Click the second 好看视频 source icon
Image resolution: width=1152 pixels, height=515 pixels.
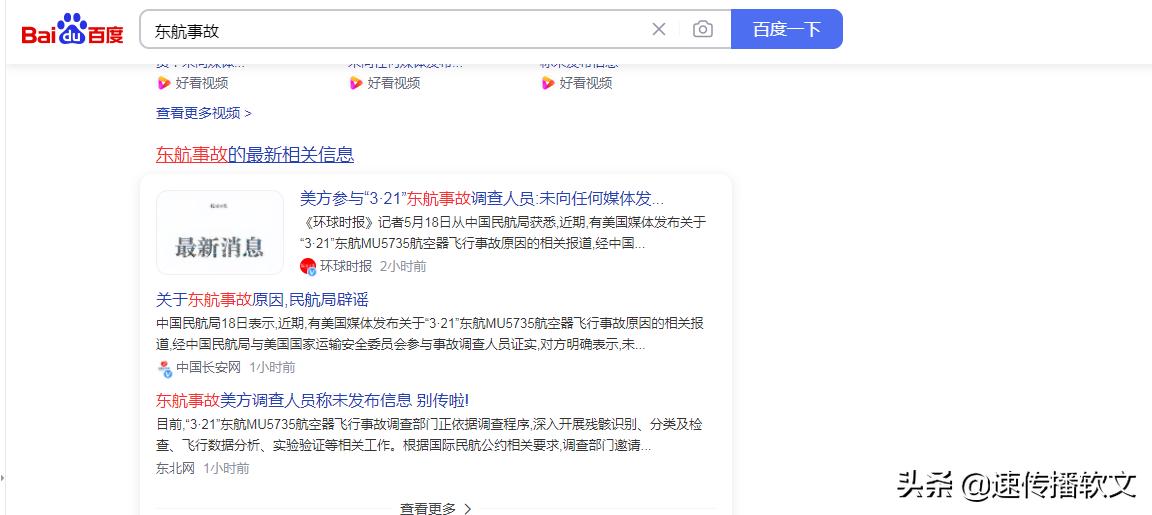coord(356,83)
